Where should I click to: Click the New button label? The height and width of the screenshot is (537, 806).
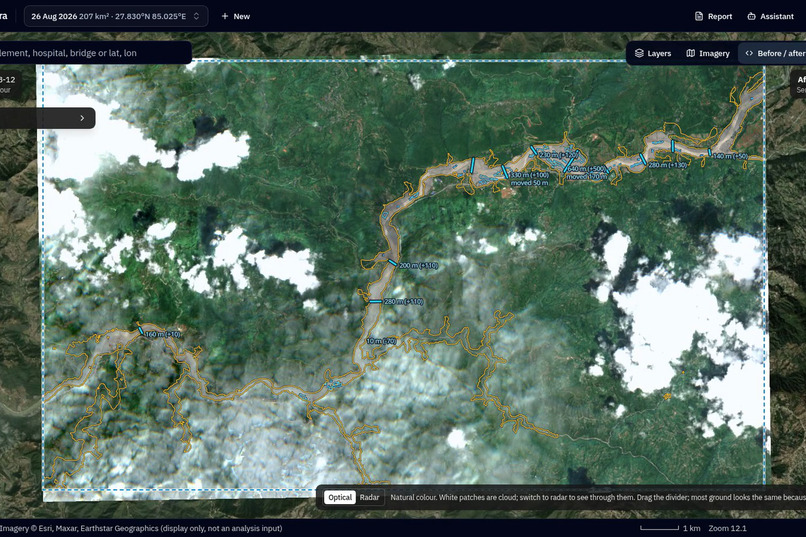tap(242, 16)
